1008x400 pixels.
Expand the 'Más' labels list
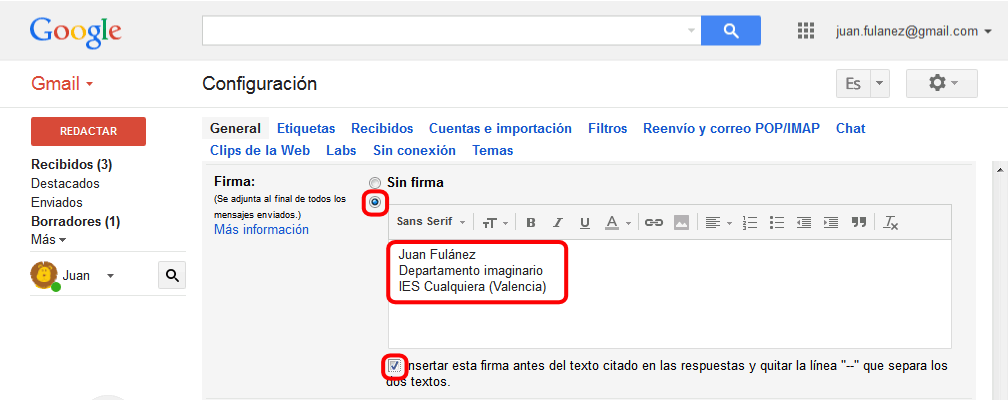(x=48, y=240)
